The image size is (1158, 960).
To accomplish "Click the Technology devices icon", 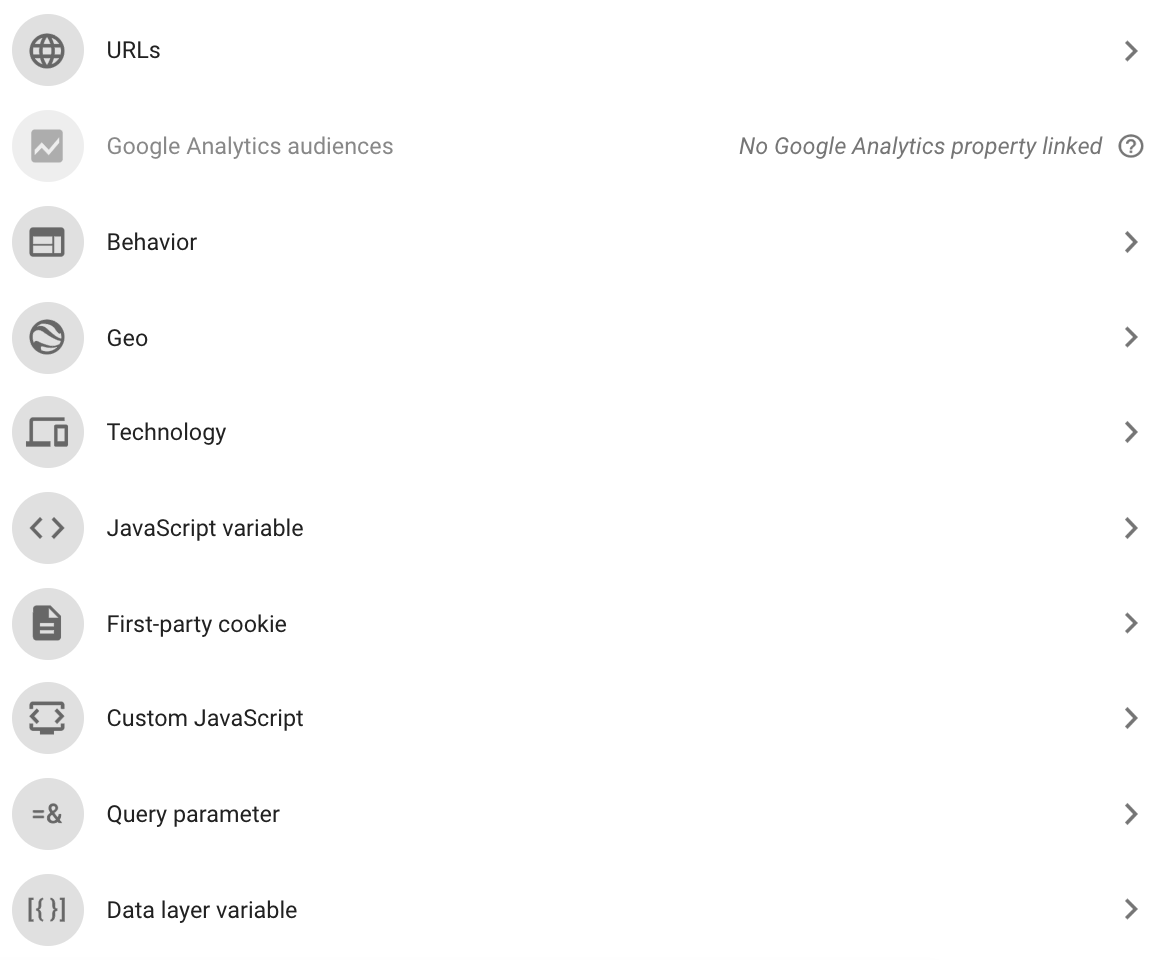I will point(47,432).
